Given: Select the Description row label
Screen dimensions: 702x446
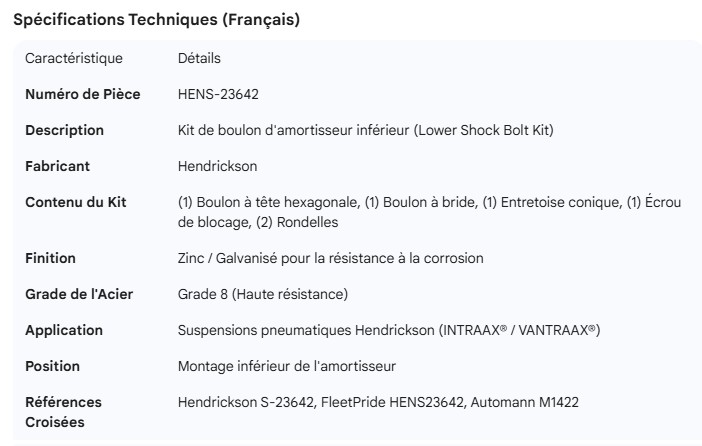Looking at the screenshot, I should [x=64, y=130].
